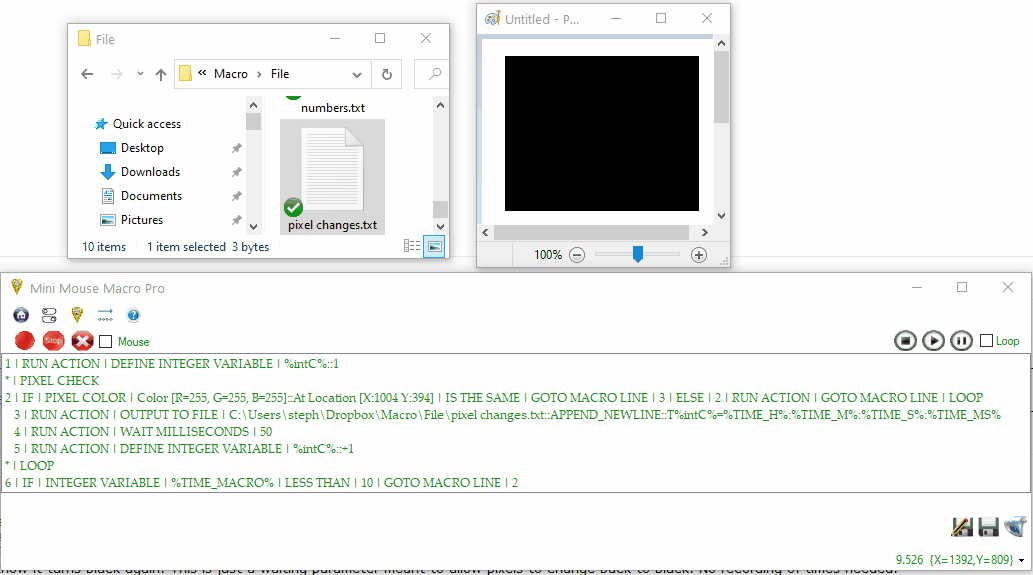Viewport: 1033px width, 575px height.
Task: Open Downloads in Quick access
Action: tap(150, 172)
